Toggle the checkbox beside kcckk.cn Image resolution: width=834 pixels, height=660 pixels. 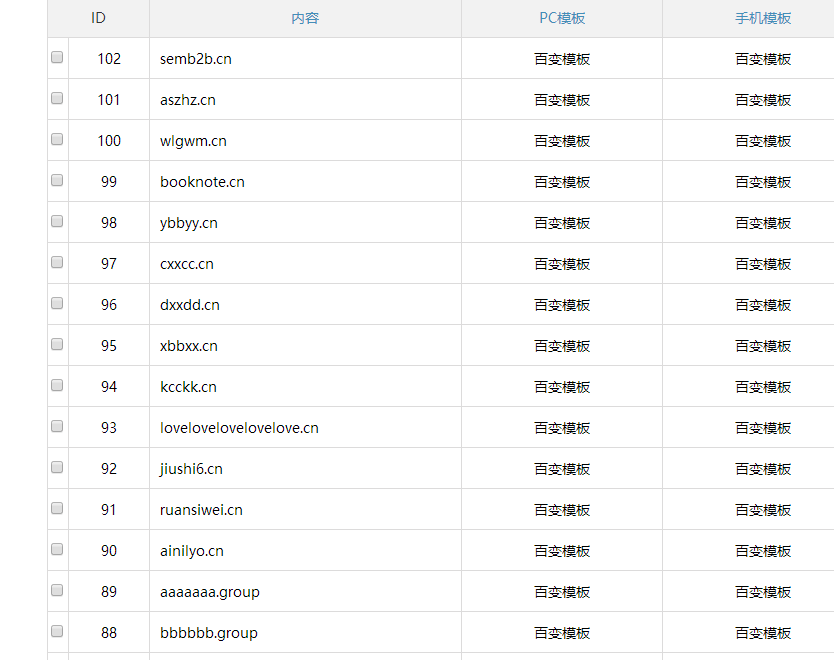(x=57, y=386)
